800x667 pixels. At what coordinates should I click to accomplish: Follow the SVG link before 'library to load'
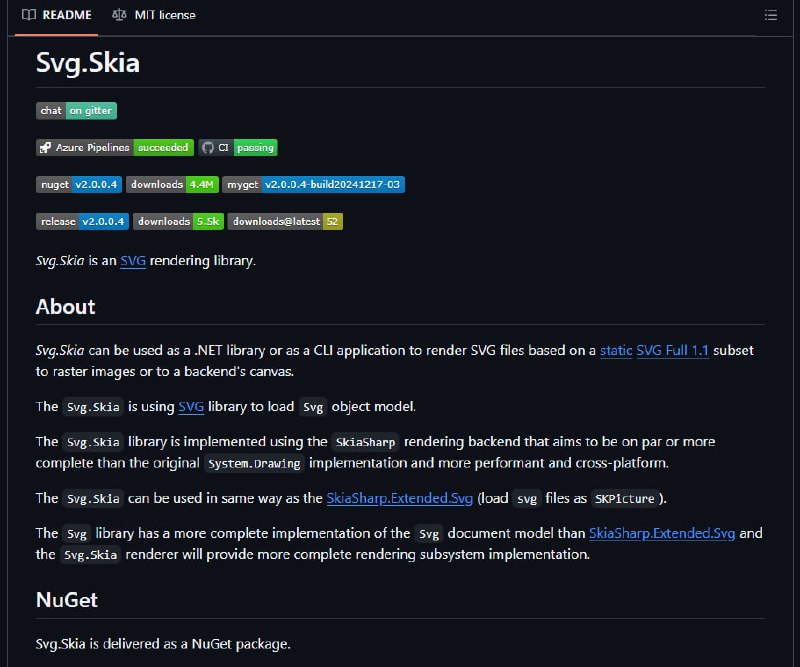click(191, 407)
